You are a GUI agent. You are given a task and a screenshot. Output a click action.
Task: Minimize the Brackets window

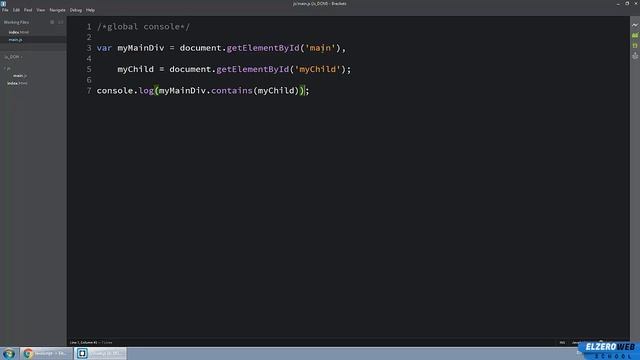pyautogui.click(x=618, y=3)
